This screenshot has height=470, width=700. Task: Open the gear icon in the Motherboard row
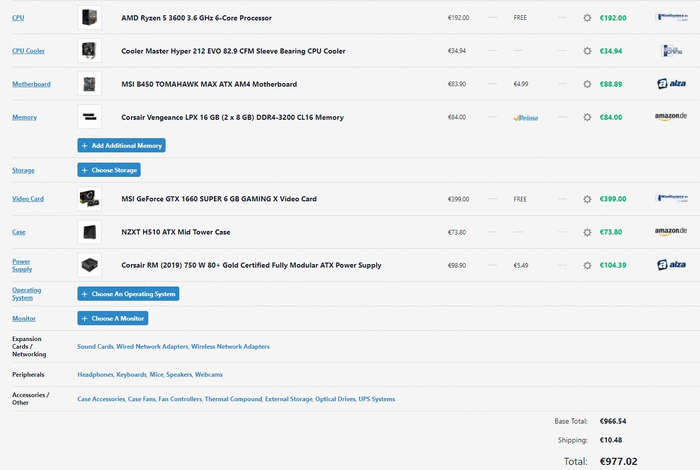587,84
